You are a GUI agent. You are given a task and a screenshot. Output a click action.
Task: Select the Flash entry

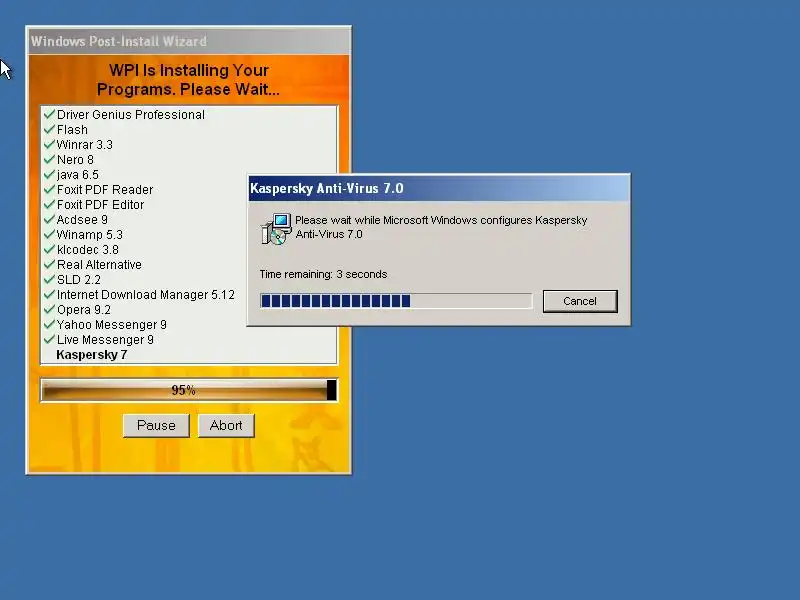[72, 130]
